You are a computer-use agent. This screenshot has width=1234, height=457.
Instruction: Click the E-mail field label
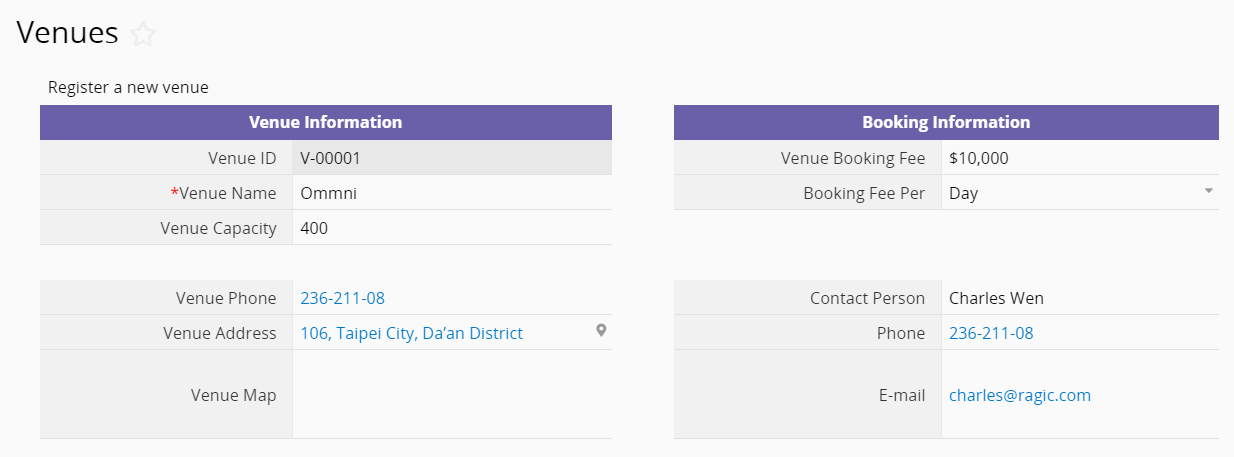tap(901, 395)
